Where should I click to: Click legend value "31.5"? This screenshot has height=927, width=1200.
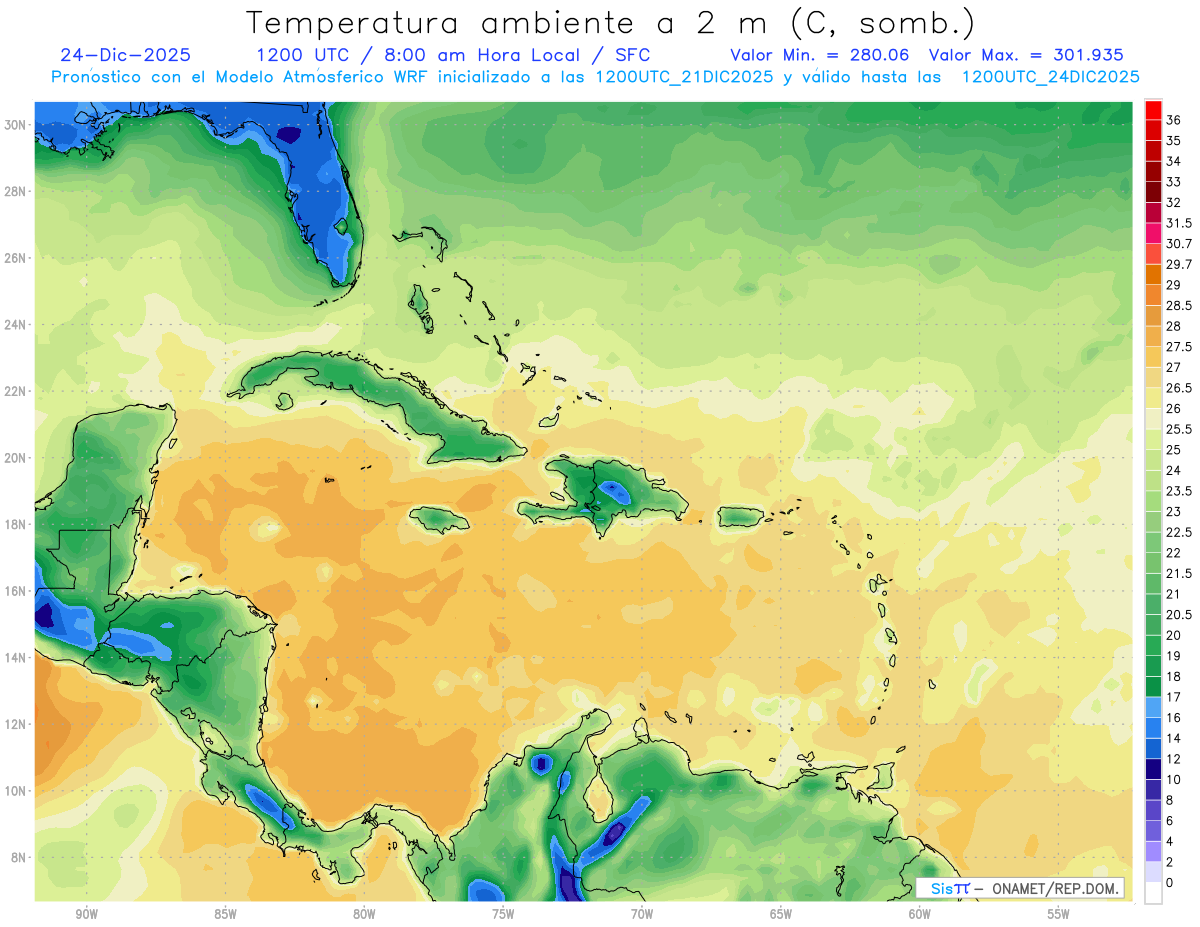1179,223
